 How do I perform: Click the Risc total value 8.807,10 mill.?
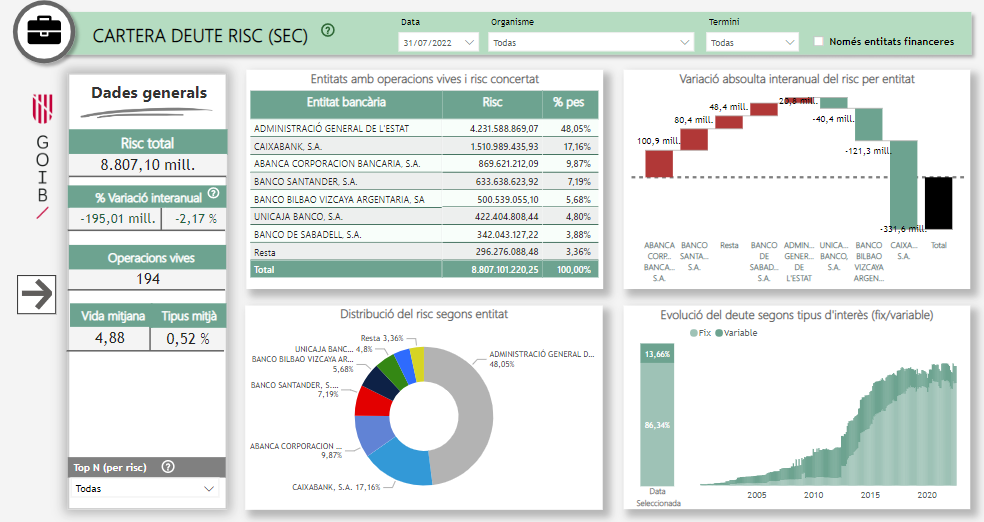(147, 165)
